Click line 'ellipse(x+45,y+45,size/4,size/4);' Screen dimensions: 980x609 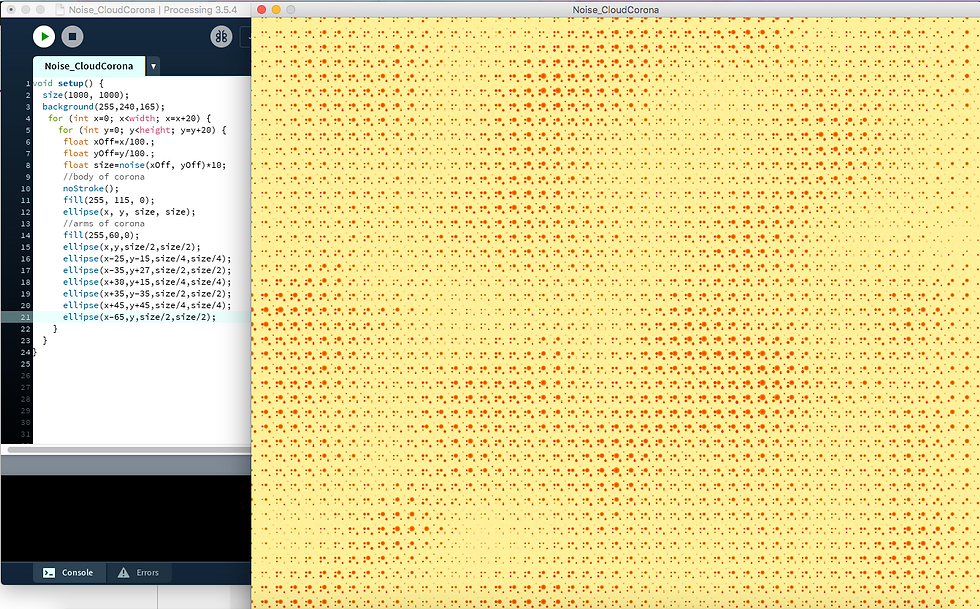tap(147, 305)
